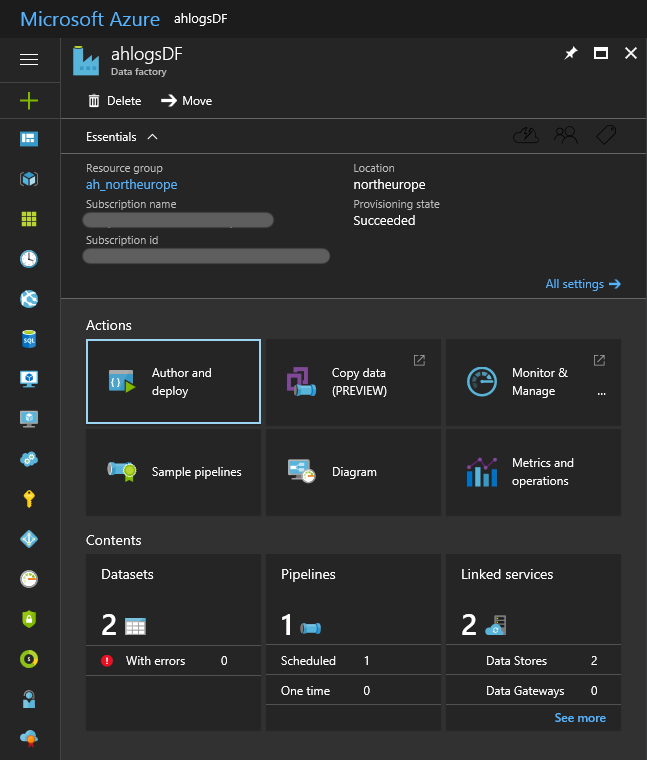This screenshot has height=760, width=647.
Task: Open App Services globe icon in sidebar
Action: [x=29, y=299]
